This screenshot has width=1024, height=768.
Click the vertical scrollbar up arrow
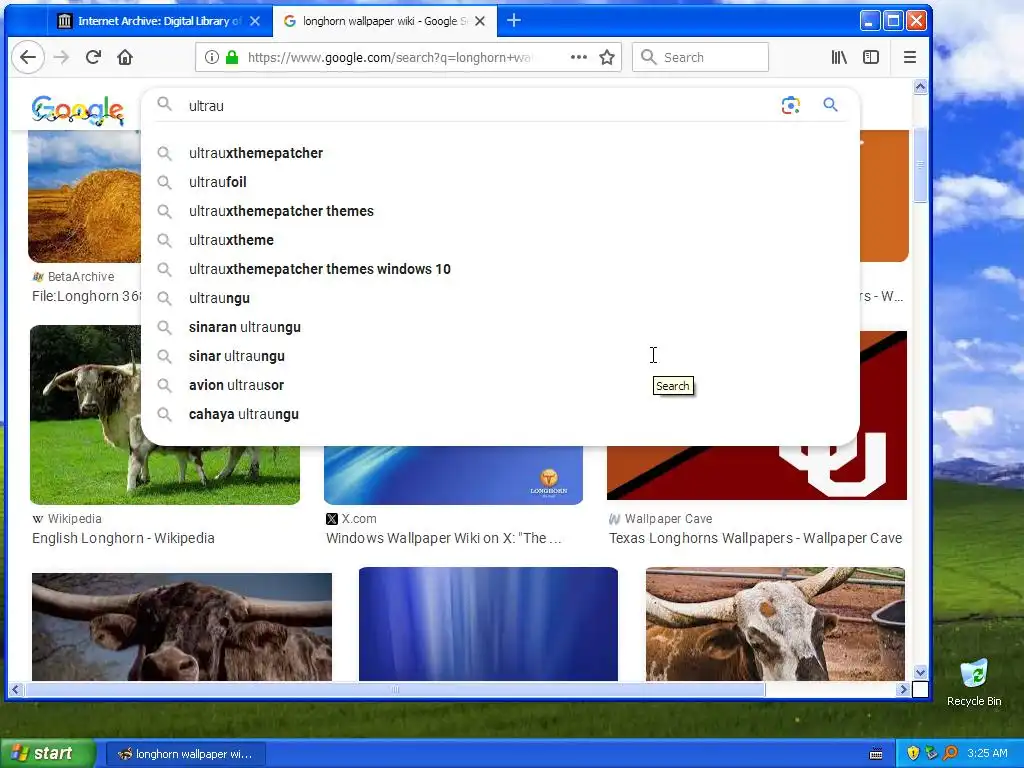click(920, 87)
